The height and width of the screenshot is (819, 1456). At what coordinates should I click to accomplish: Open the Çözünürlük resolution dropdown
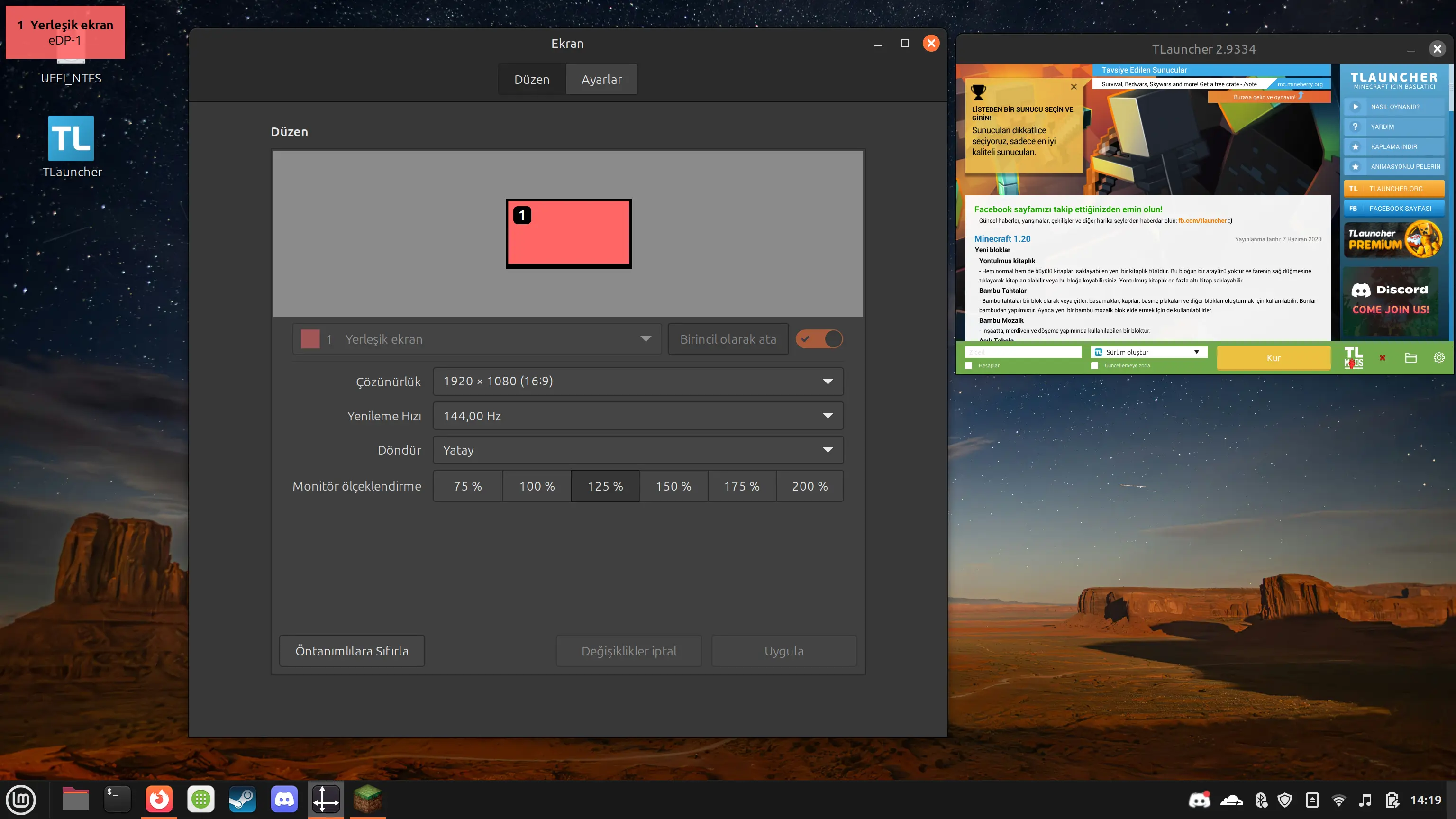click(x=638, y=382)
